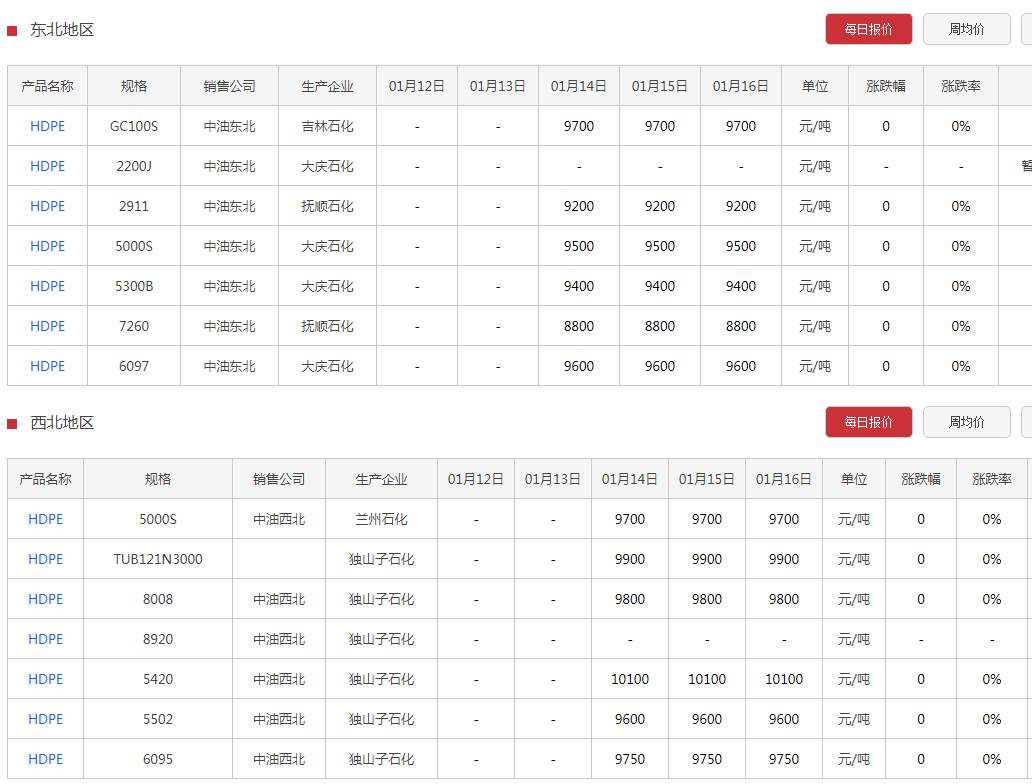Click 中油东北 in the GC100S row
This screenshot has height=784, width=1032.
[229, 126]
